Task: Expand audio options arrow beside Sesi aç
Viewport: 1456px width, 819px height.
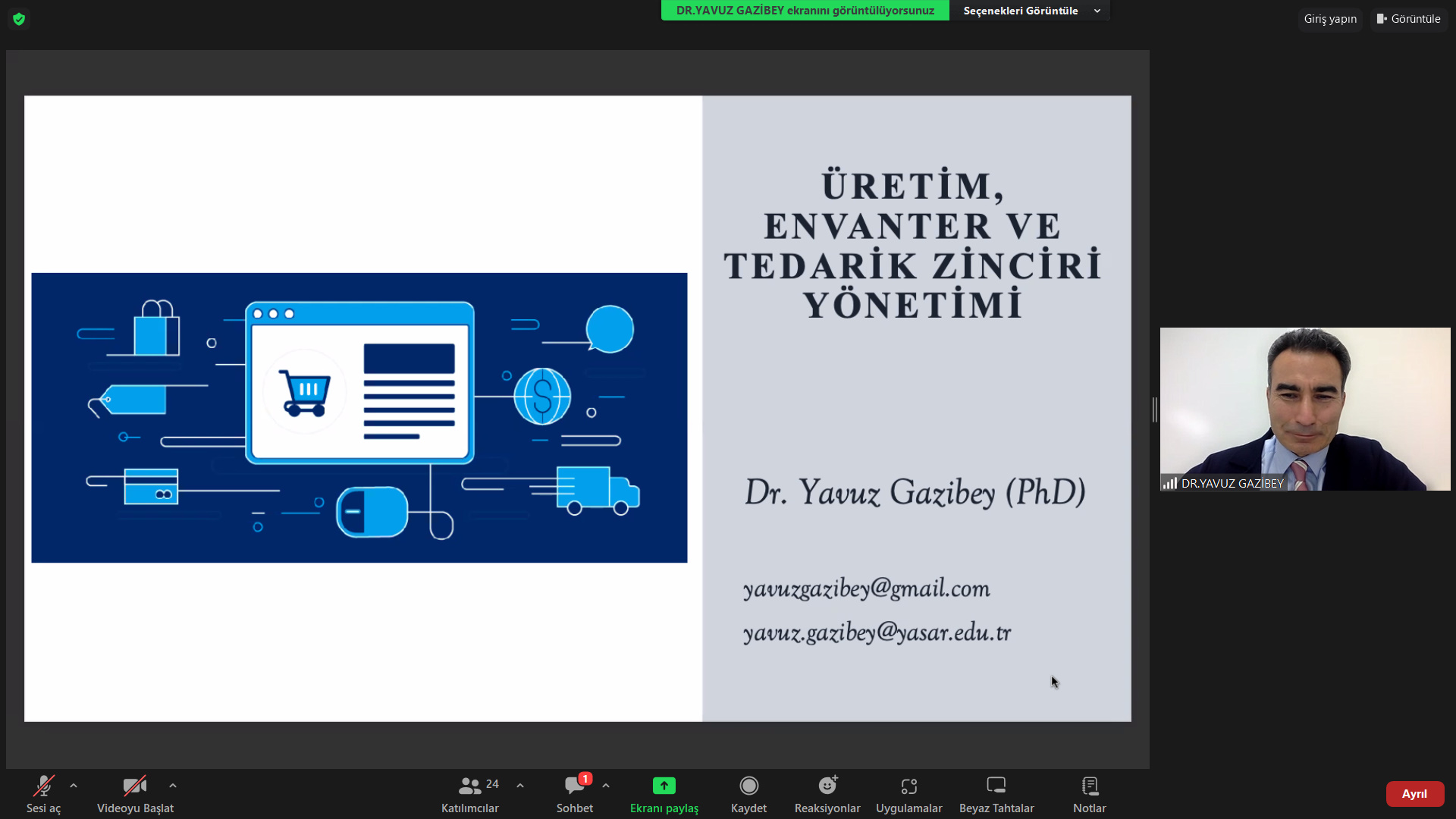Action: (74, 786)
